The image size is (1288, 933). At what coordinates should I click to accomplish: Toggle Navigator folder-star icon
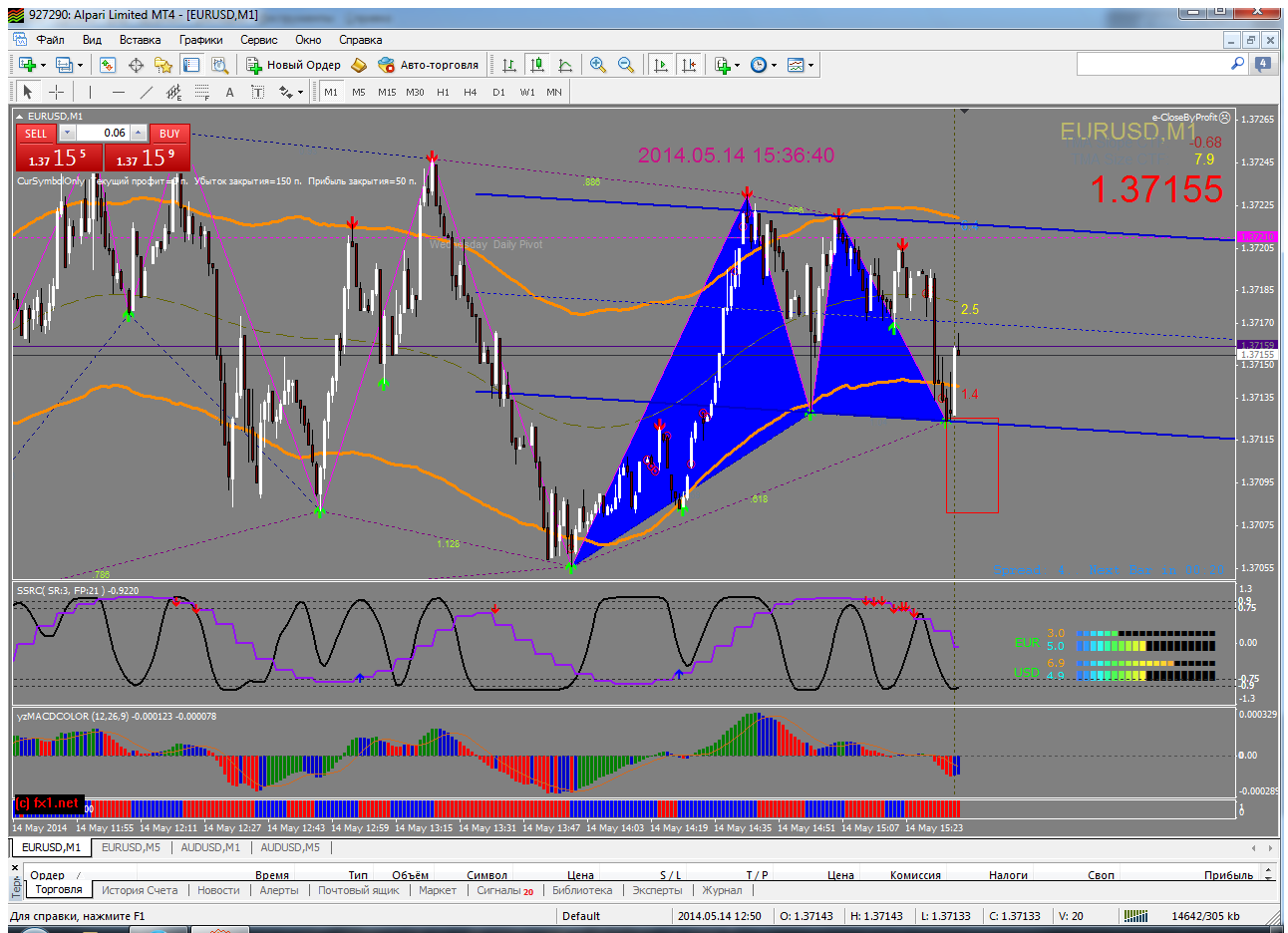163,65
